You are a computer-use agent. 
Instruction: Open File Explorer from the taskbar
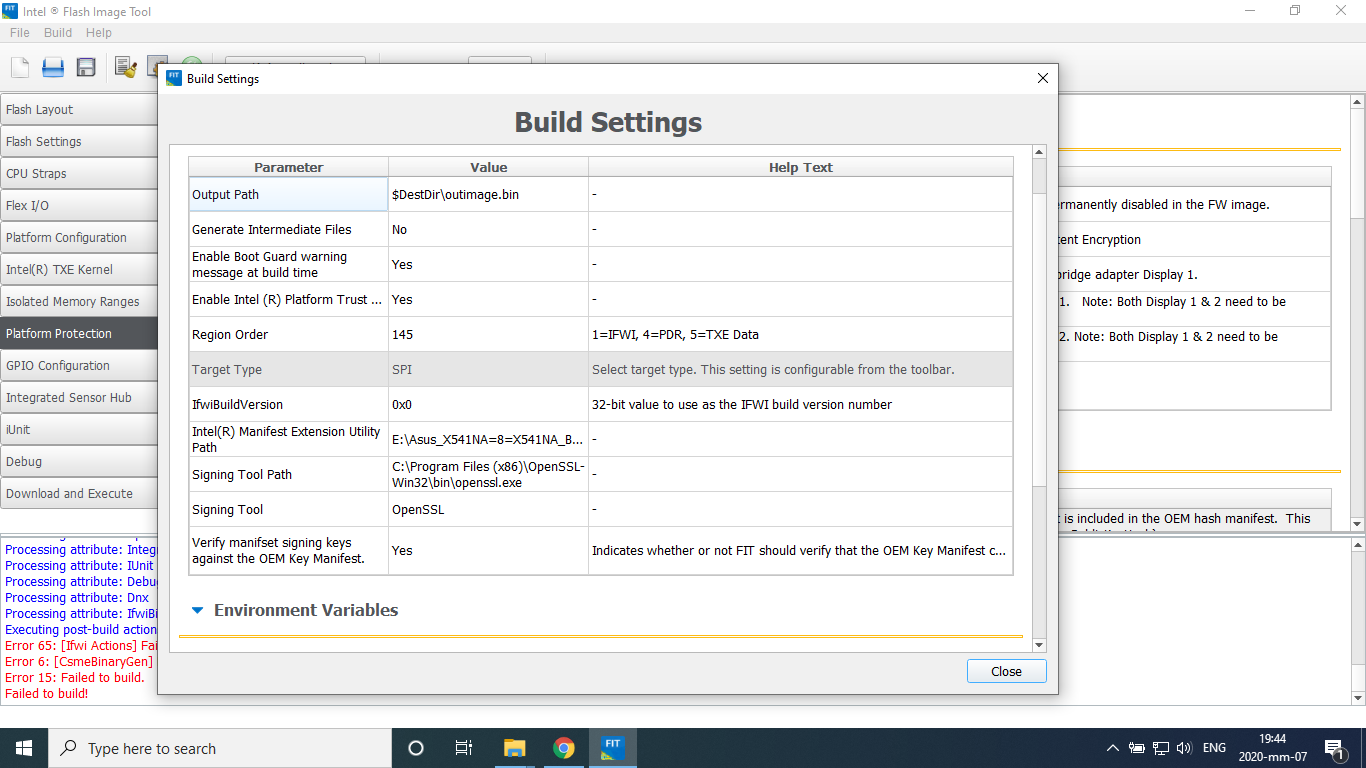click(514, 748)
